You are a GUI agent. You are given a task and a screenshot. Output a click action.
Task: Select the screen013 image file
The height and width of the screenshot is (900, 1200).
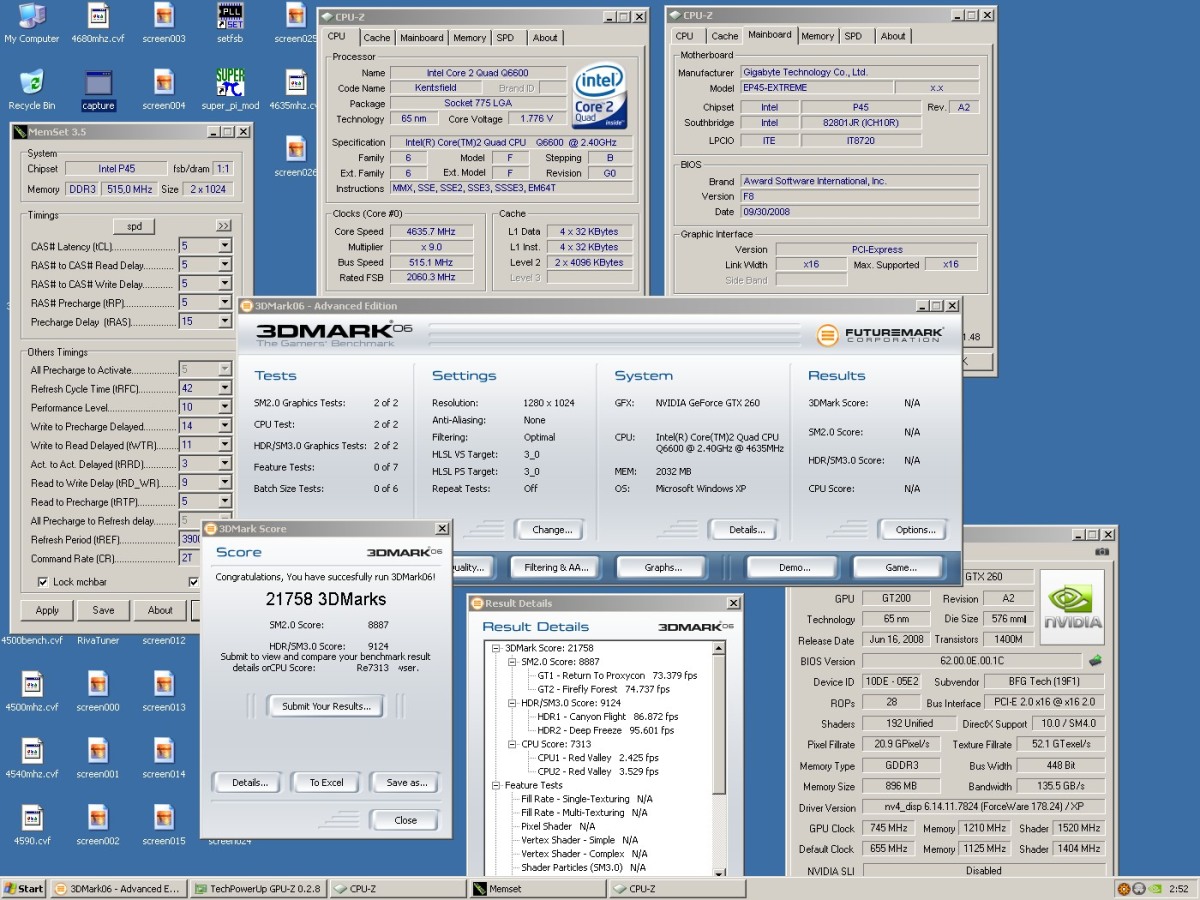click(164, 691)
